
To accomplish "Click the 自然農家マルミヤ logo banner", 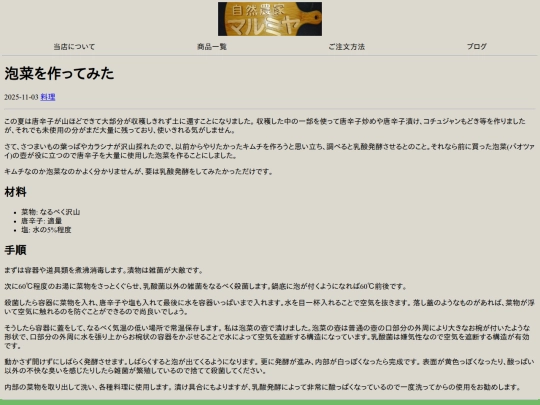I will click(270, 19).
